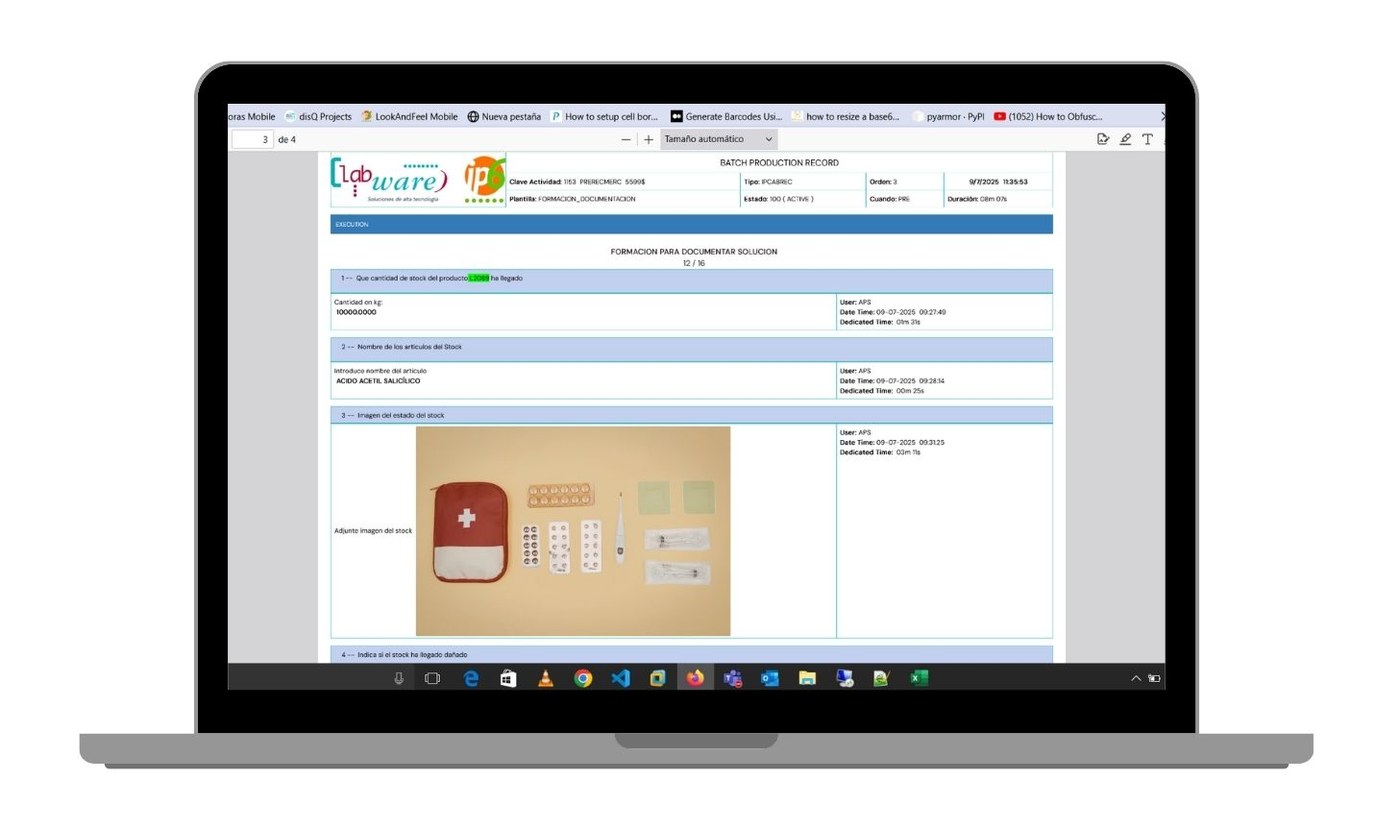Switch to Firefox in the taskbar

(x=695, y=678)
